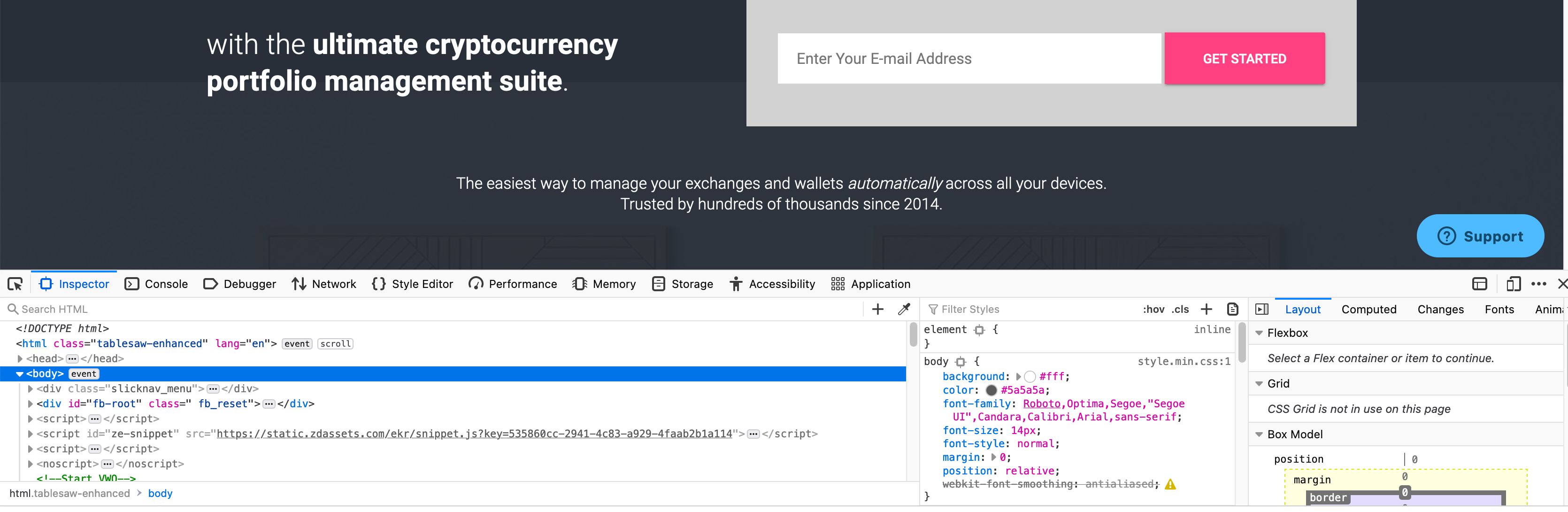Open the Support chat widget
The width and height of the screenshot is (1568, 512).
1480,236
